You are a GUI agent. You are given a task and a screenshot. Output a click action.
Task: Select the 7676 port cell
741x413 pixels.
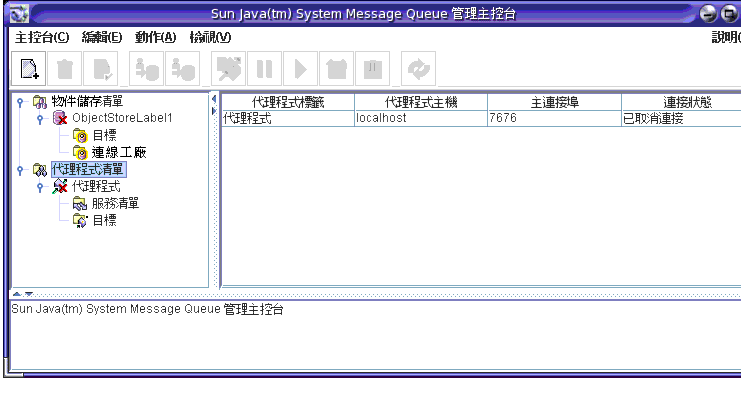(x=554, y=118)
